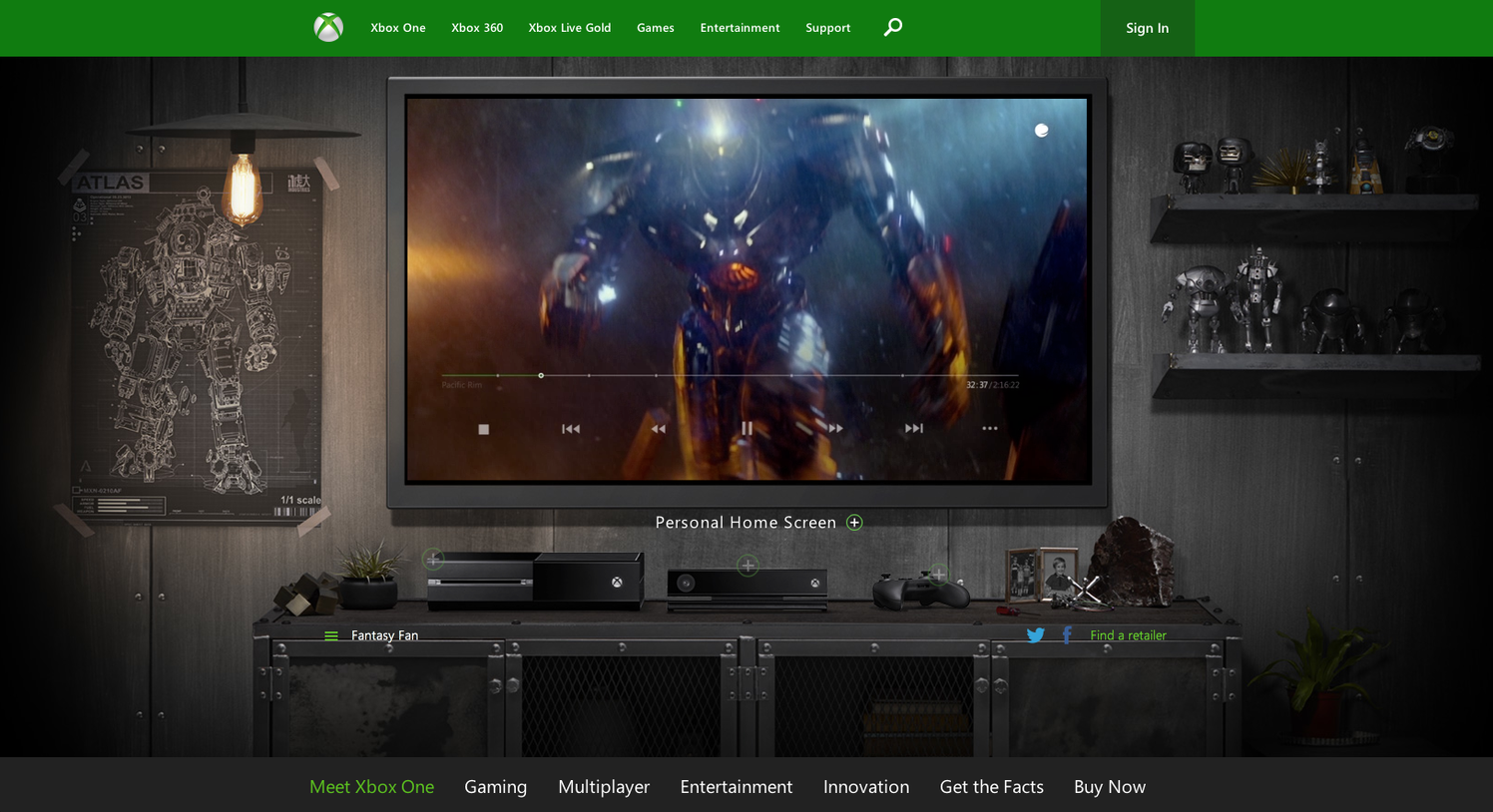The image size is (1493, 812).
Task: Click the Personal Home Screen caption
Action: point(746,523)
